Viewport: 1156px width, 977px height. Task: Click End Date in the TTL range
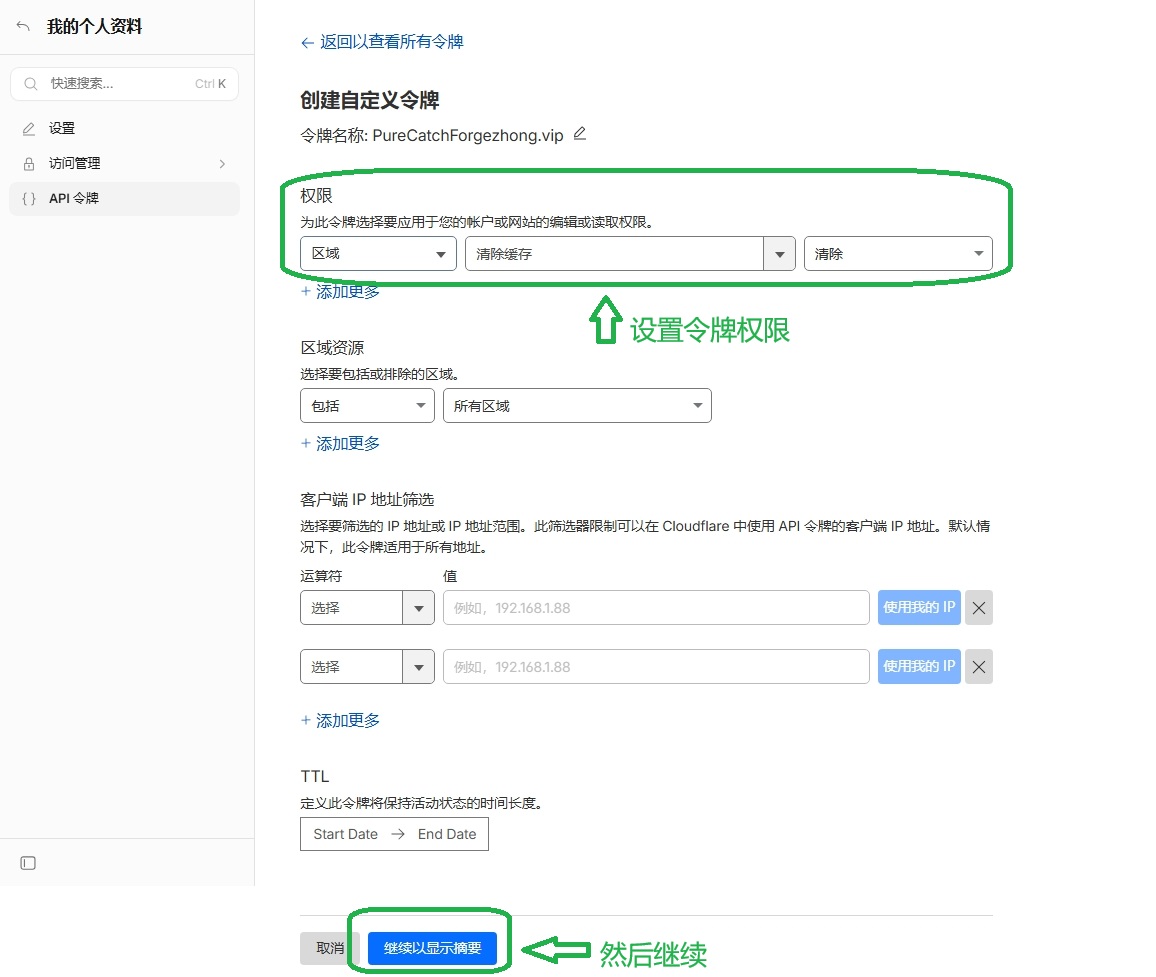pos(447,834)
